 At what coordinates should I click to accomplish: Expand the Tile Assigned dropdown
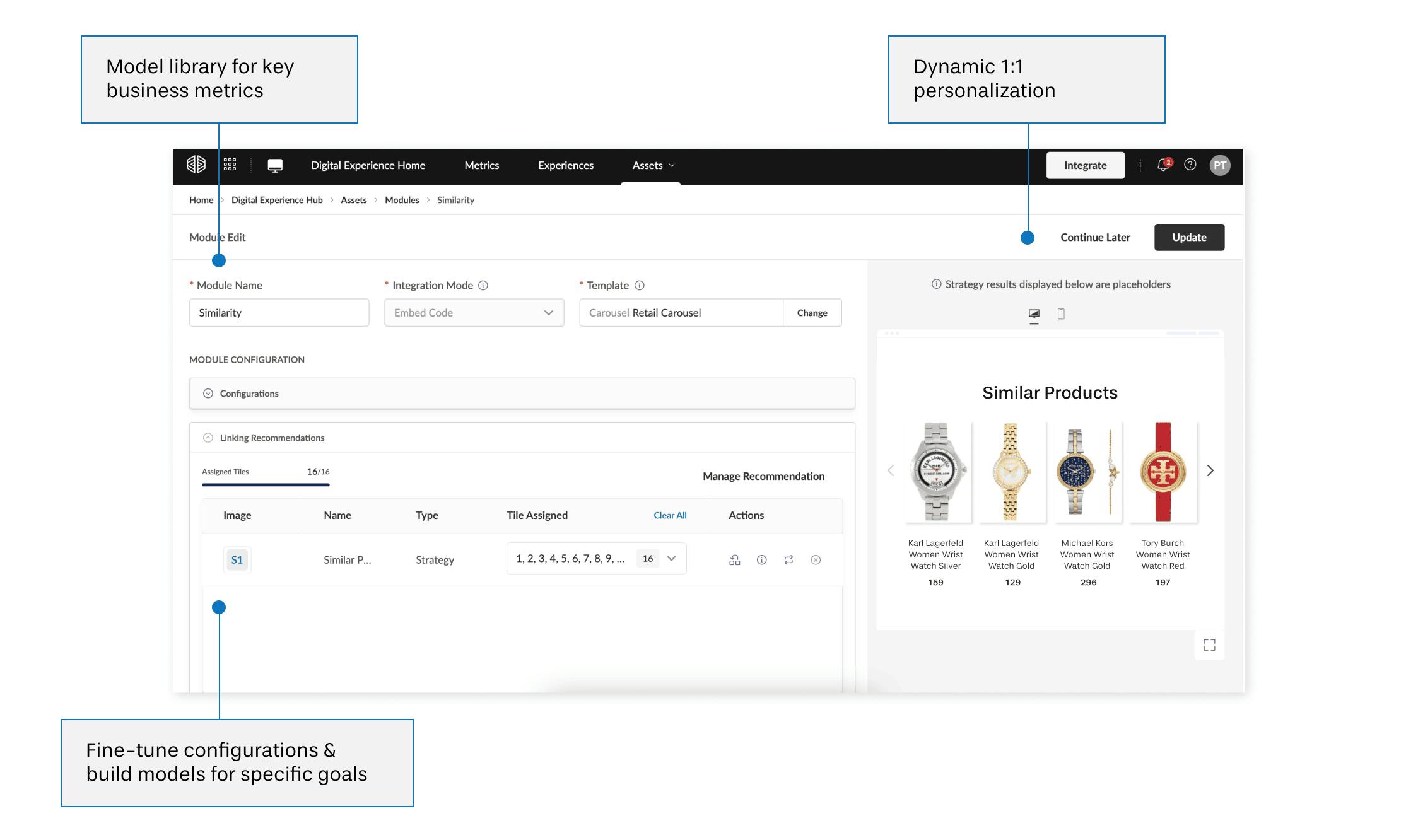[671, 559]
